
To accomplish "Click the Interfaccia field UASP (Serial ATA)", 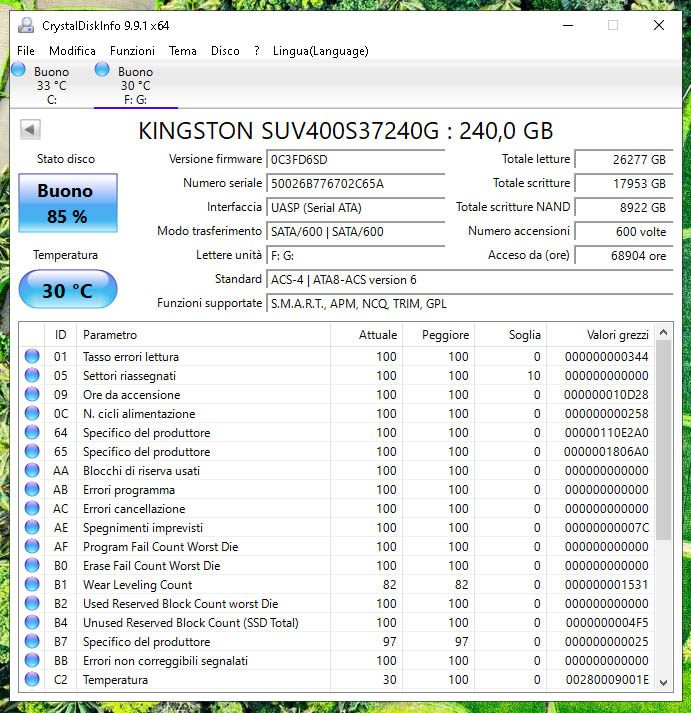I will point(355,208).
